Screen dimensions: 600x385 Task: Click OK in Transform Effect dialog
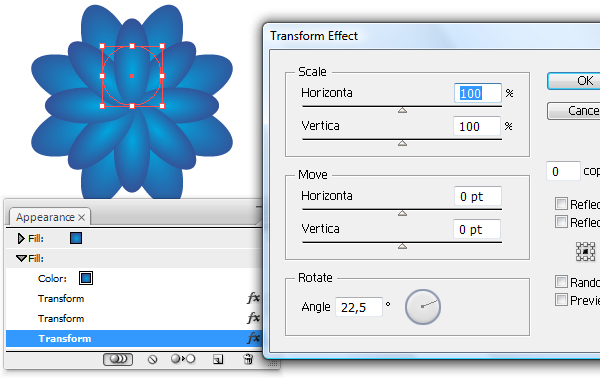point(574,81)
